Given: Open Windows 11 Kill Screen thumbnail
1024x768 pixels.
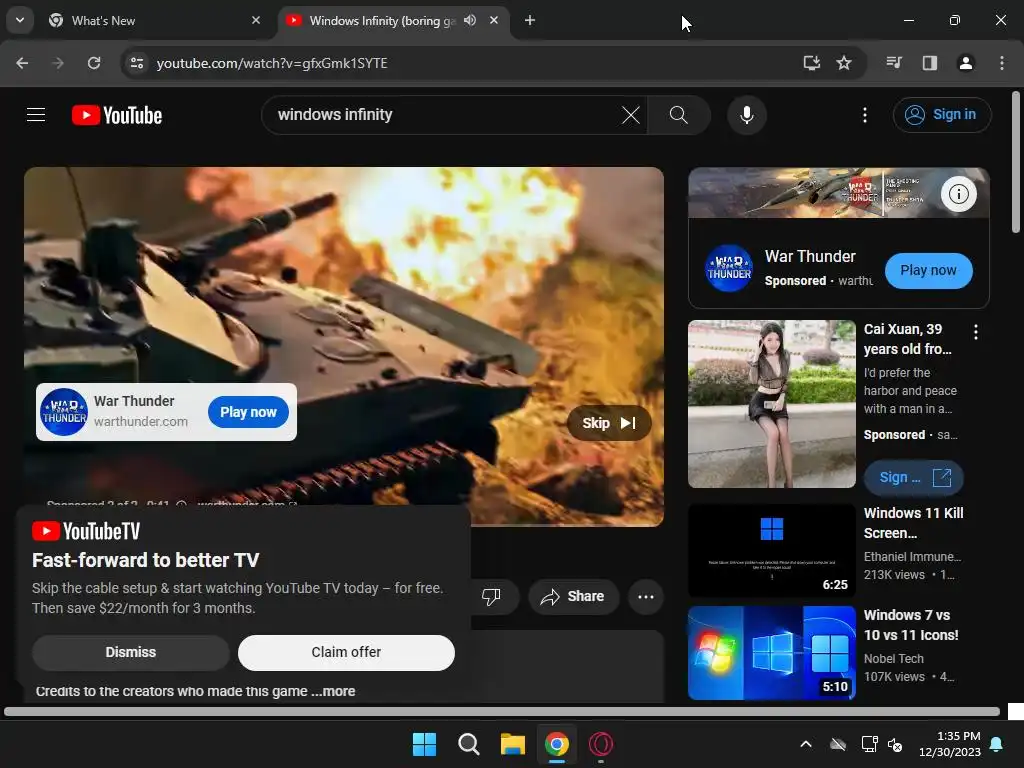Looking at the screenshot, I should click(x=772, y=551).
